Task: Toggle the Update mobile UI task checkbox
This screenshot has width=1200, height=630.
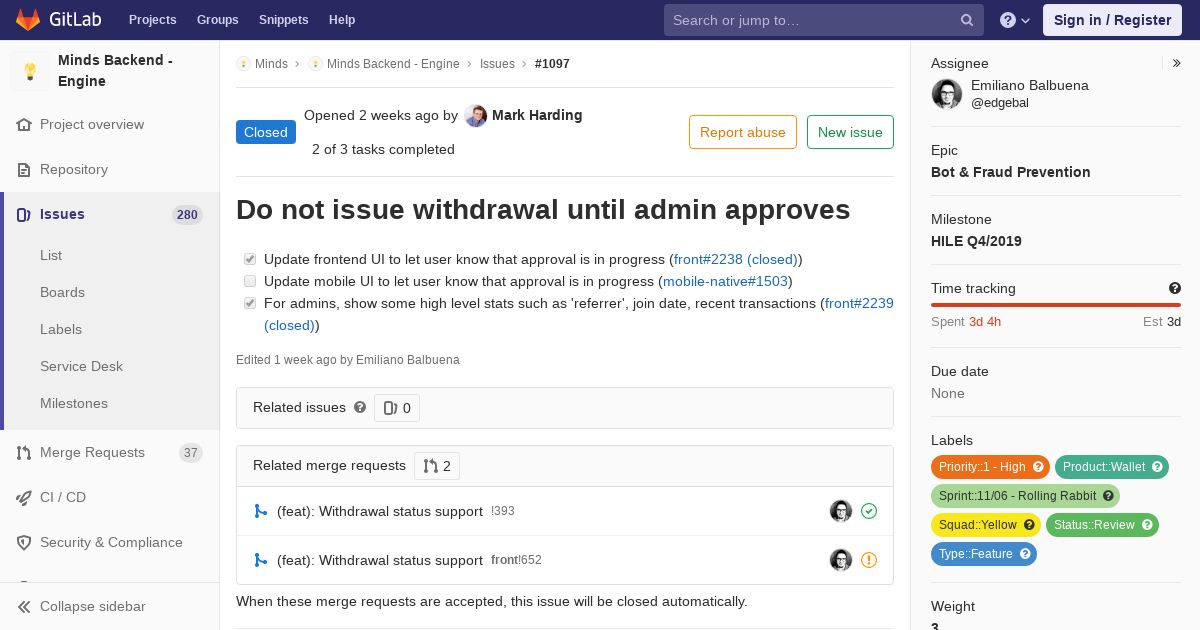Action: coord(250,281)
